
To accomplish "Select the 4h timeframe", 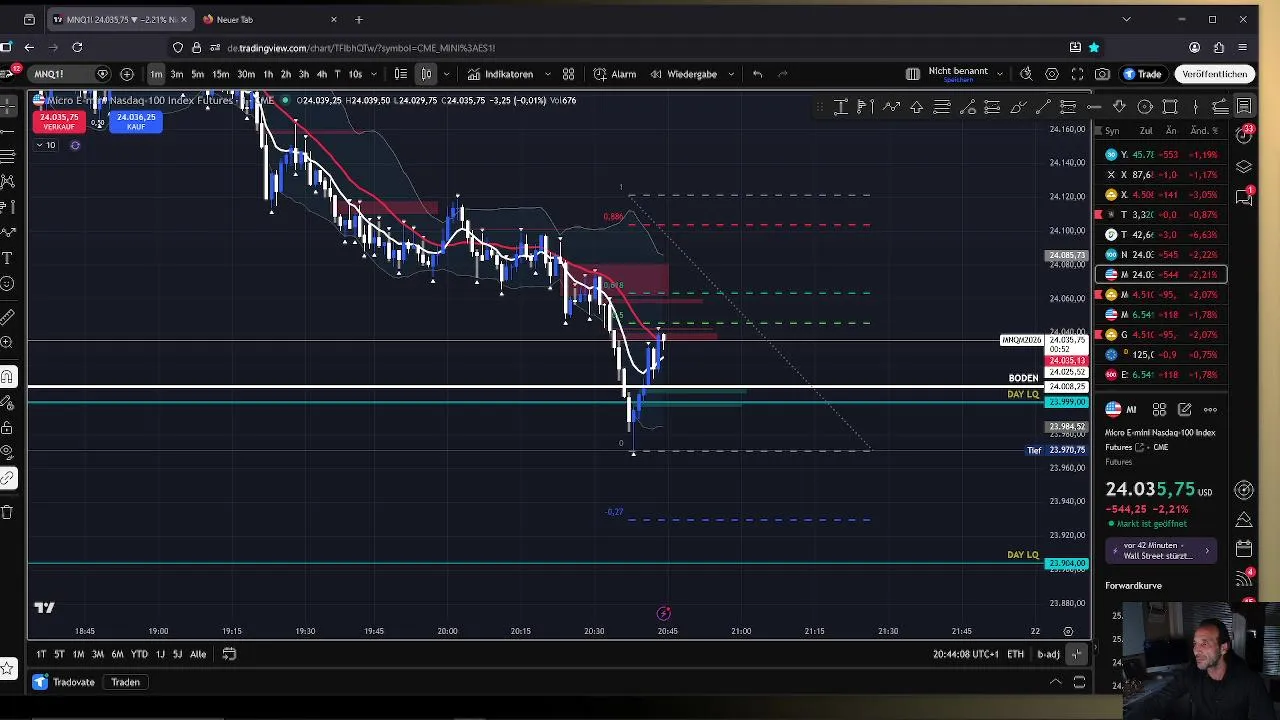I will click(x=321, y=74).
